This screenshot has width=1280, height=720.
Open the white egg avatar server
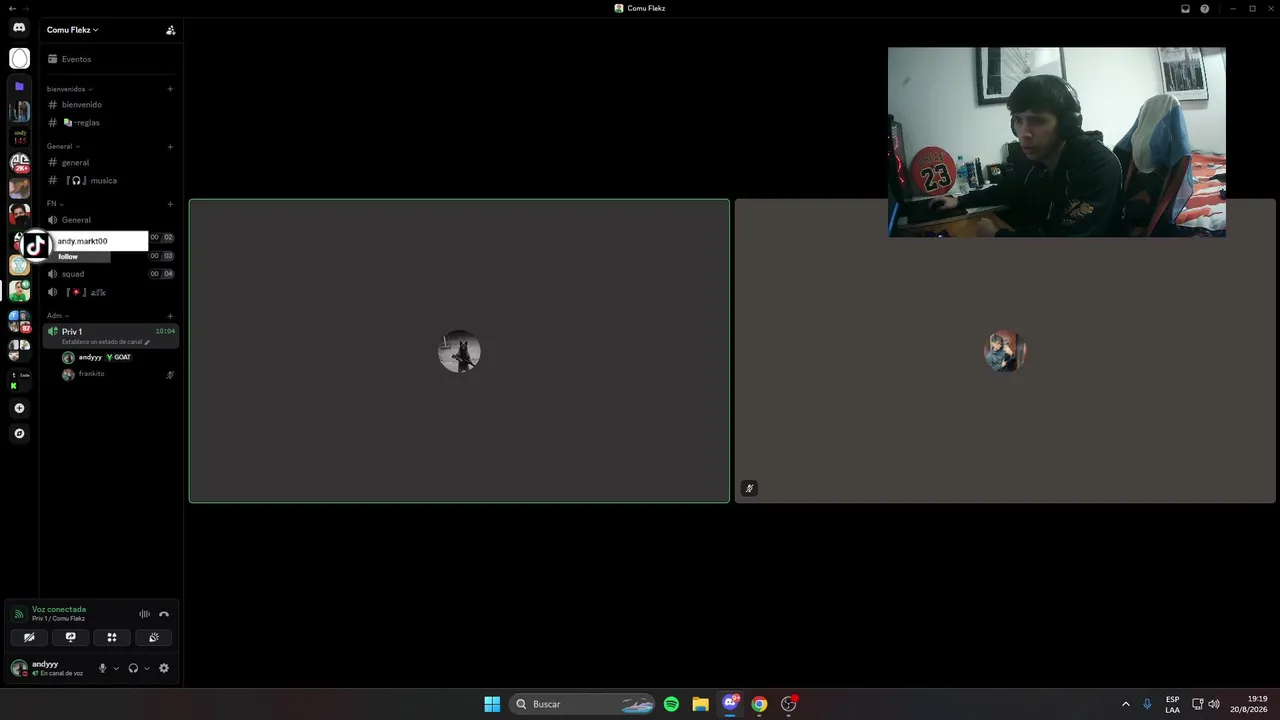pyautogui.click(x=19, y=59)
